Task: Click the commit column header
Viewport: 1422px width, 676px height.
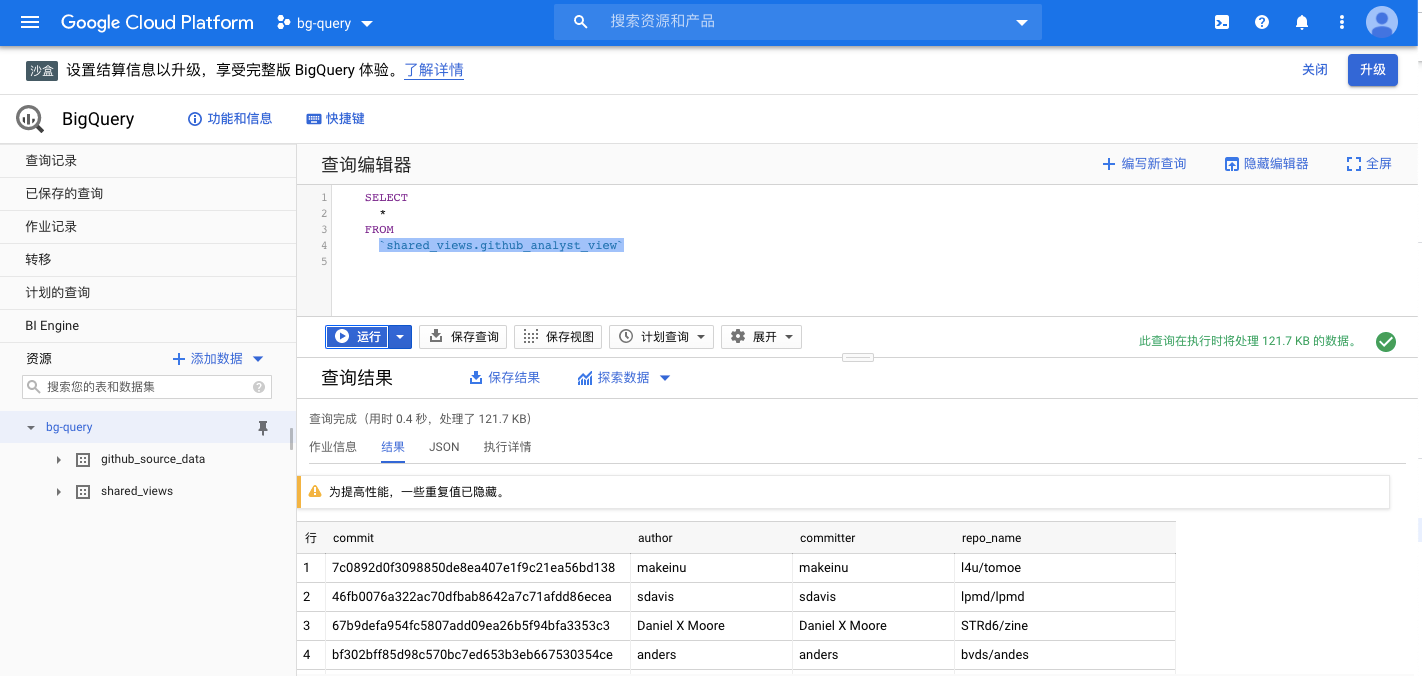Action: click(x=478, y=538)
